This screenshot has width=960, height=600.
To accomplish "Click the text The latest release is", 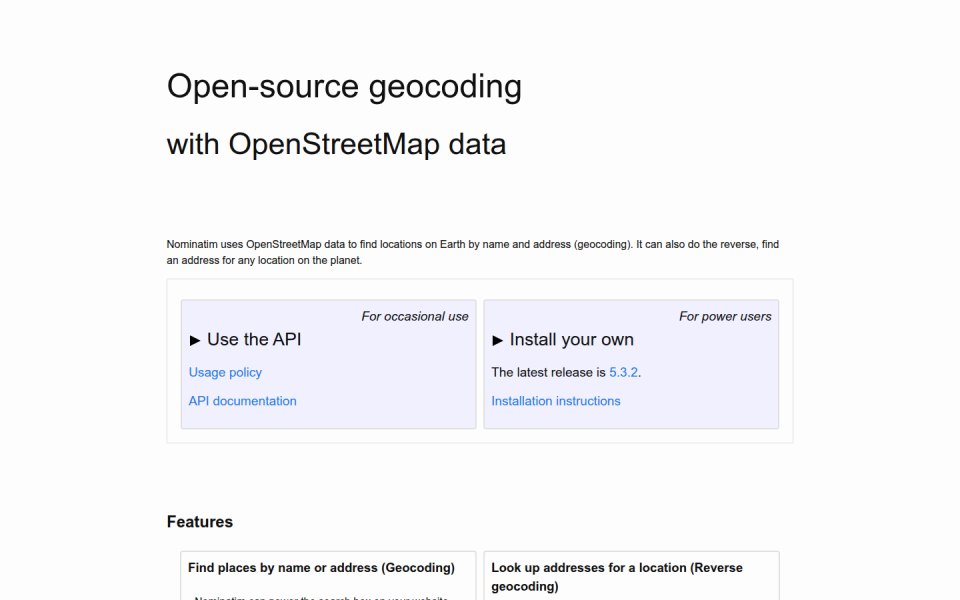I will (548, 372).
